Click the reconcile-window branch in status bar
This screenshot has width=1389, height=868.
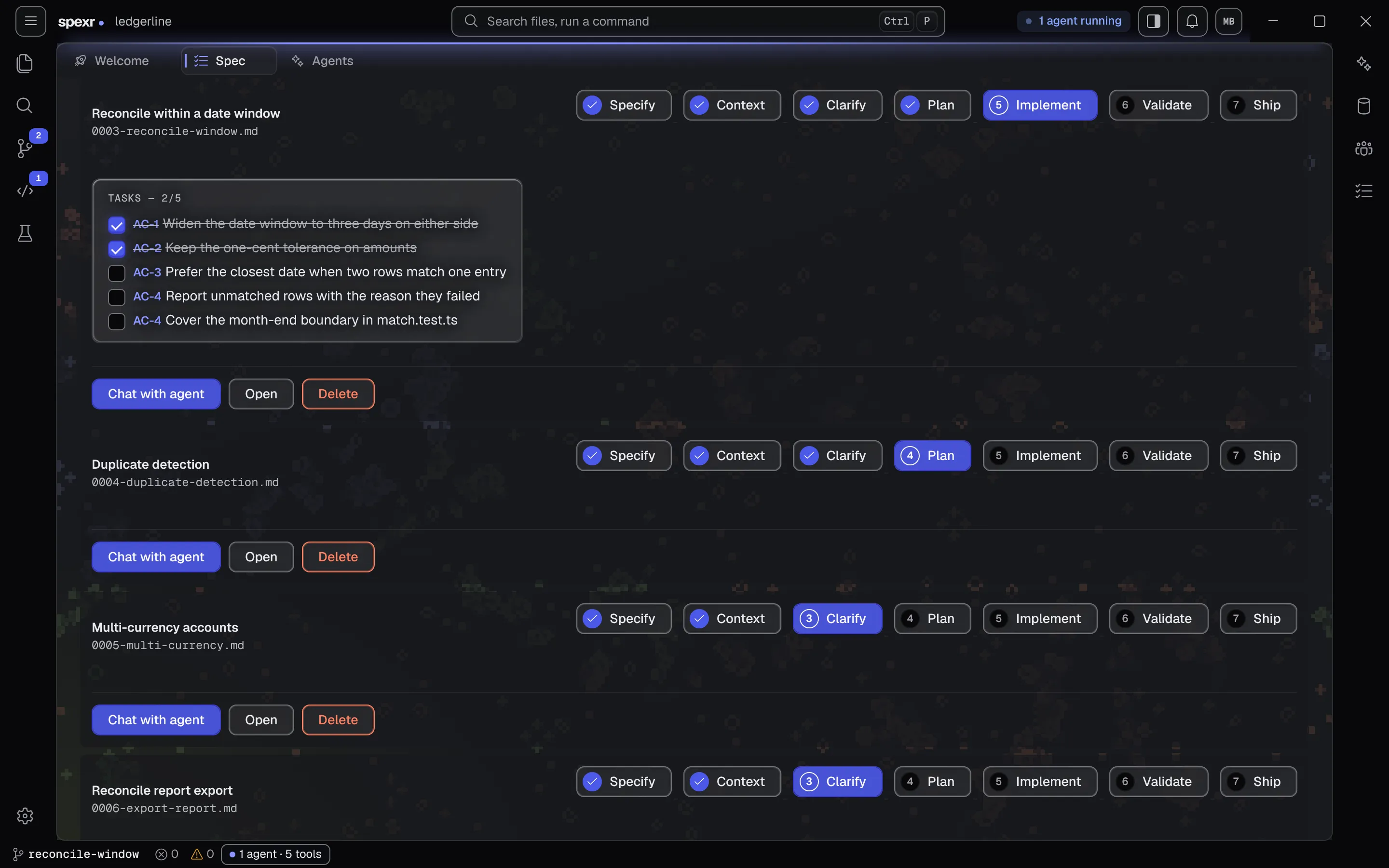point(76,854)
